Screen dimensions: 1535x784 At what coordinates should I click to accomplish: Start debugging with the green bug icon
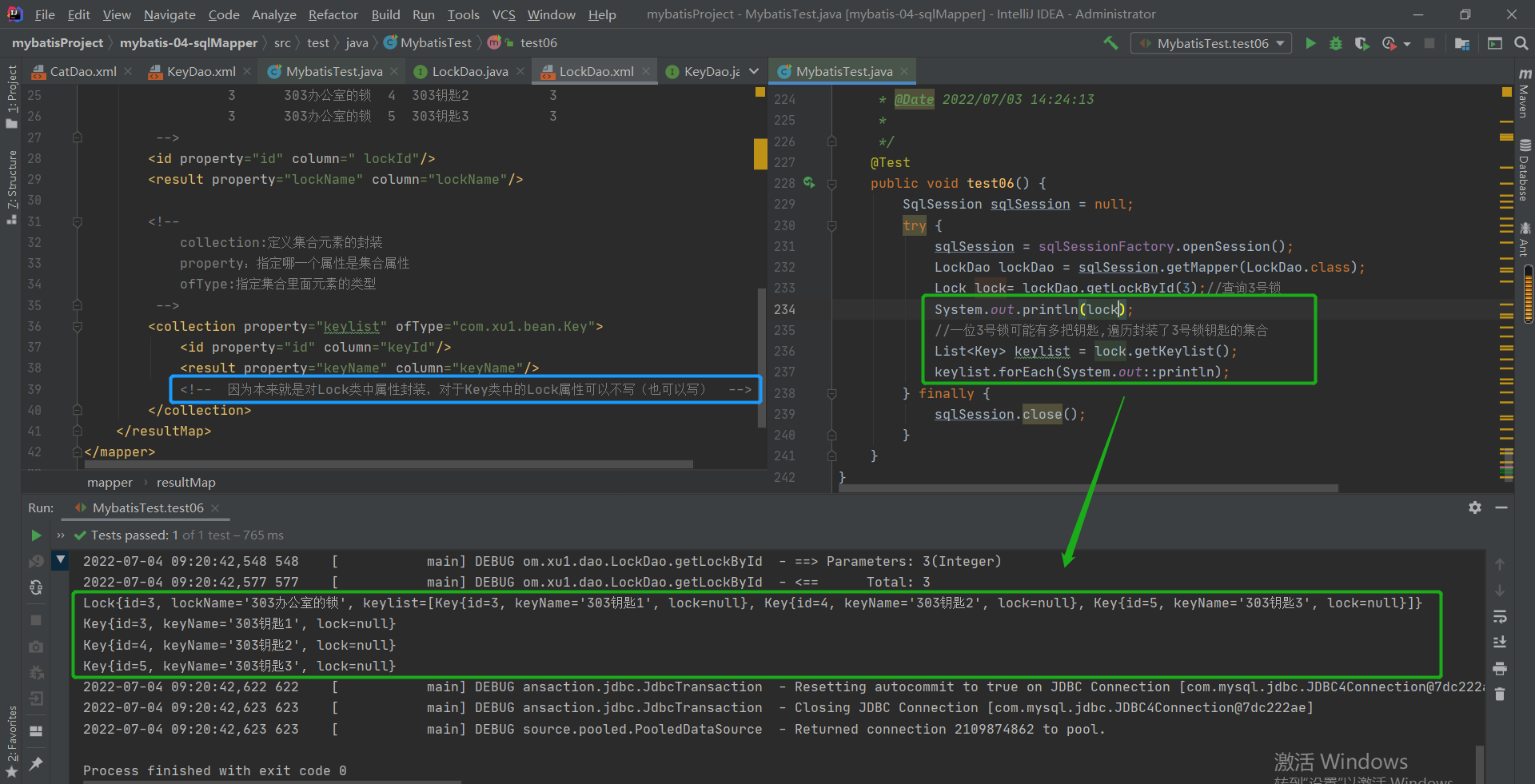click(x=1336, y=43)
